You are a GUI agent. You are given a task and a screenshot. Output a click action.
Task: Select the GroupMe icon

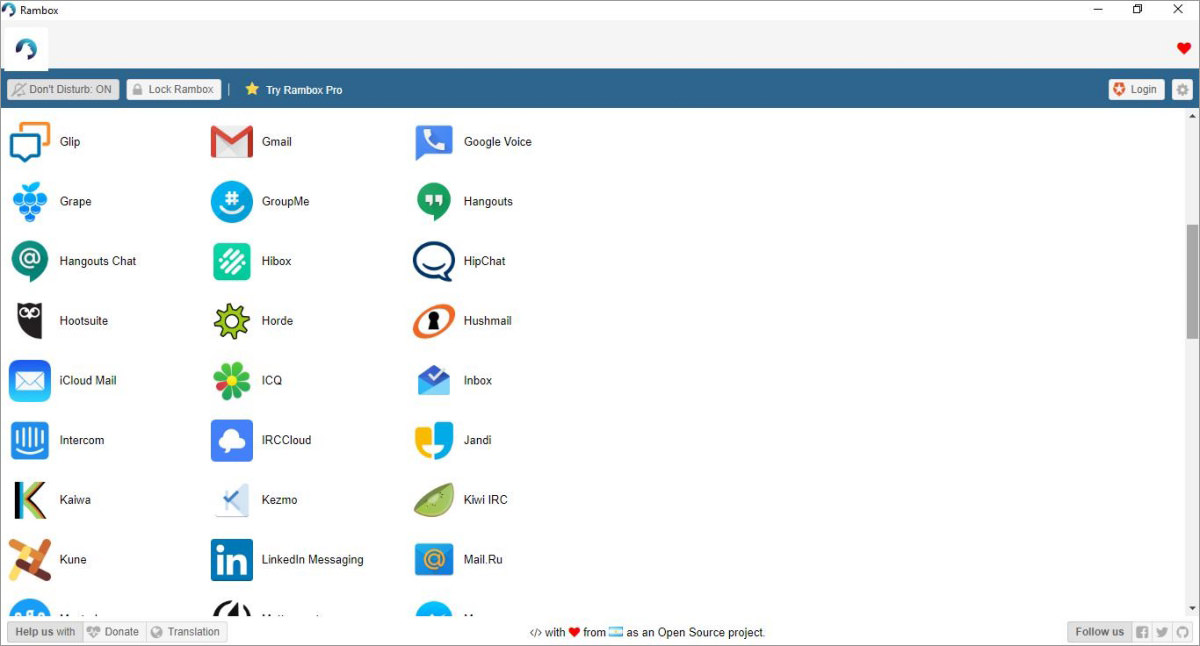tap(232, 201)
